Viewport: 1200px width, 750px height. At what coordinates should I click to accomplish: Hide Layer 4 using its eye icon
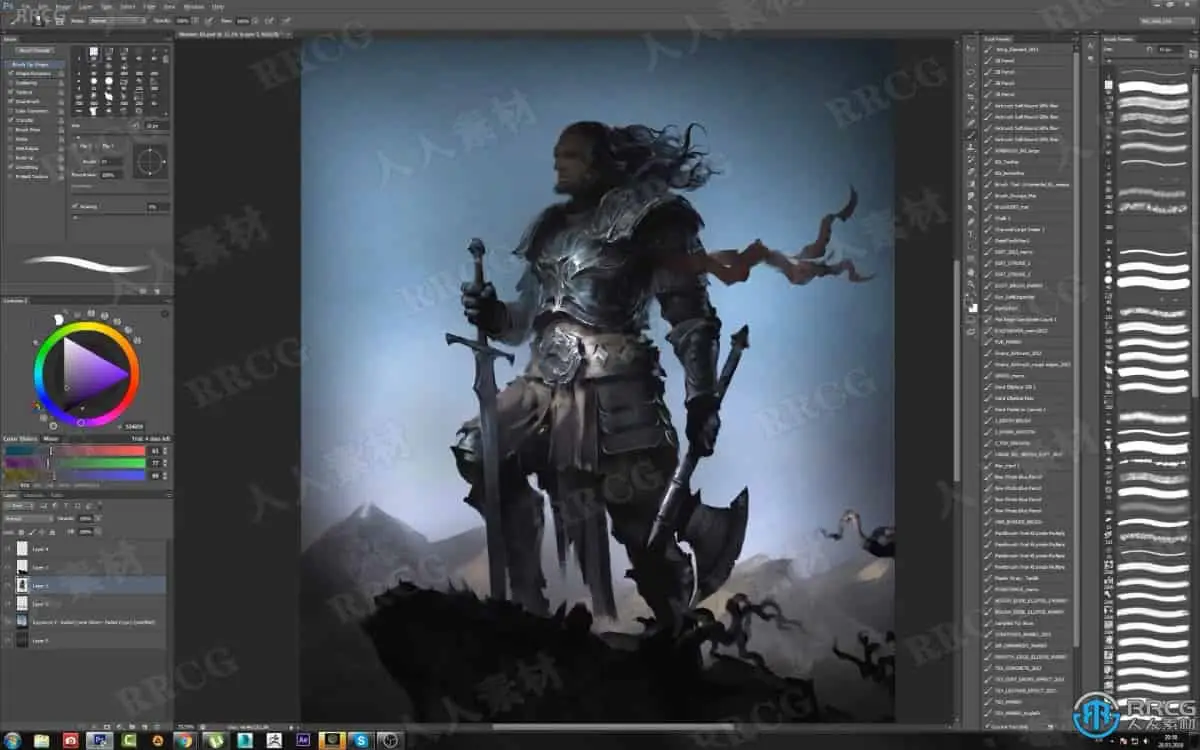click(x=8, y=549)
